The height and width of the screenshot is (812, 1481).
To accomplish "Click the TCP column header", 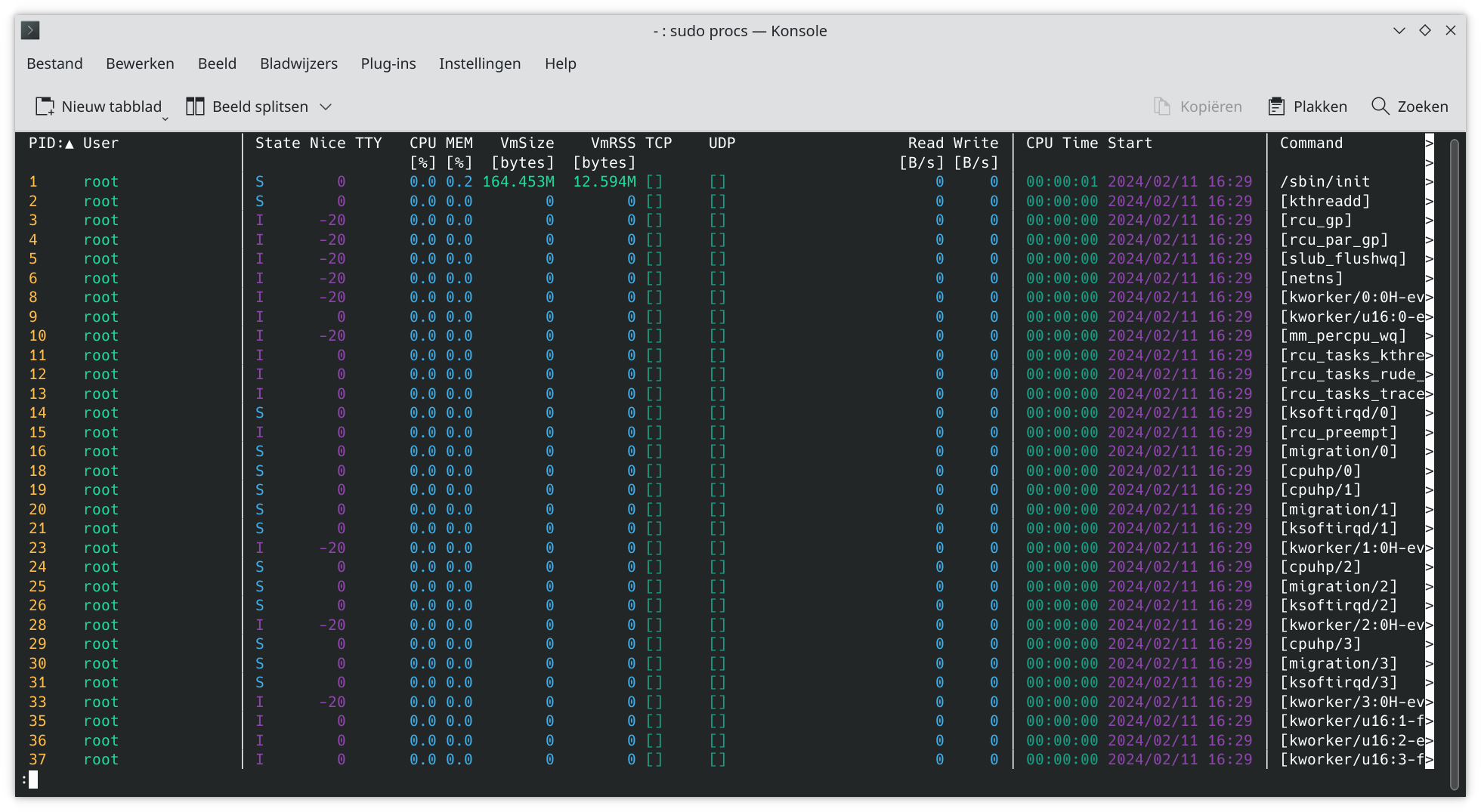I will (658, 143).
